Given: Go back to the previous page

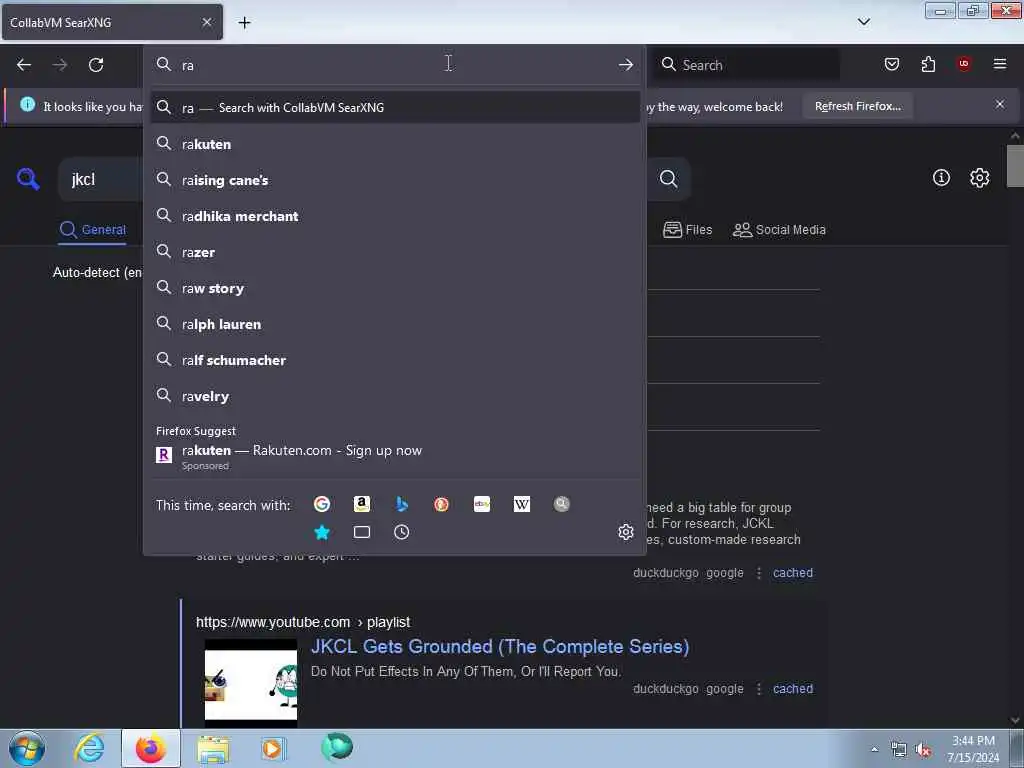Looking at the screenshot, I should (24, 65).
